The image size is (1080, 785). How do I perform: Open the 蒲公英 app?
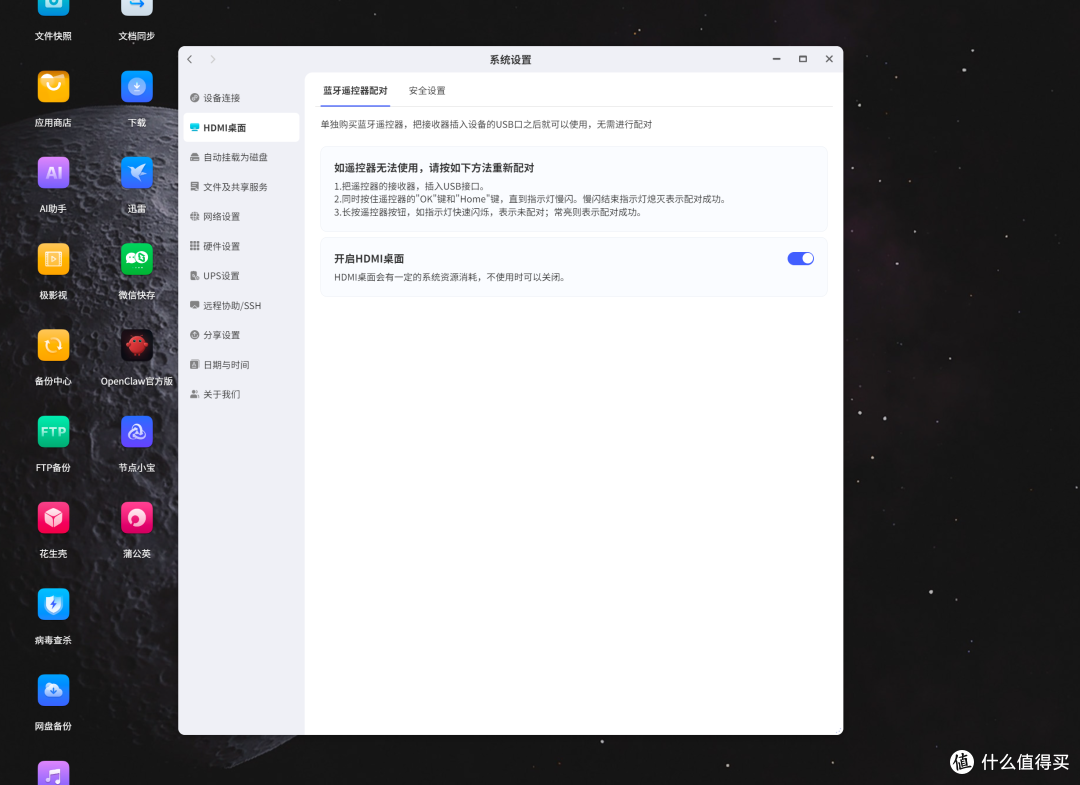(136, 519)
